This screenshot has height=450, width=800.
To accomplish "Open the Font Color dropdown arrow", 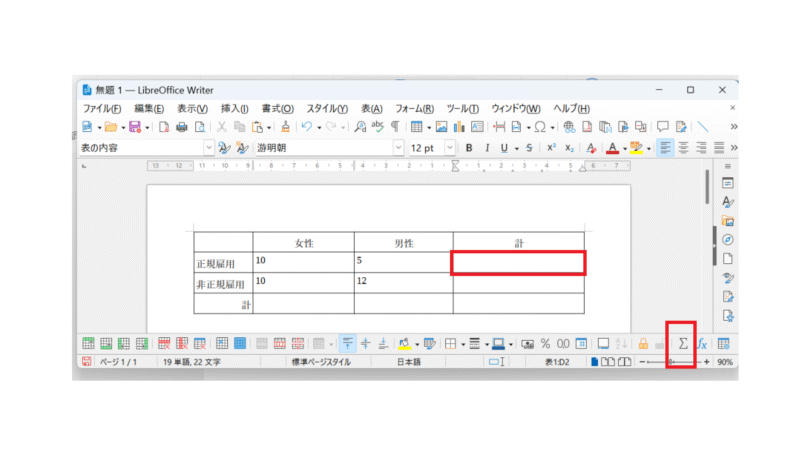I will 624,148.
